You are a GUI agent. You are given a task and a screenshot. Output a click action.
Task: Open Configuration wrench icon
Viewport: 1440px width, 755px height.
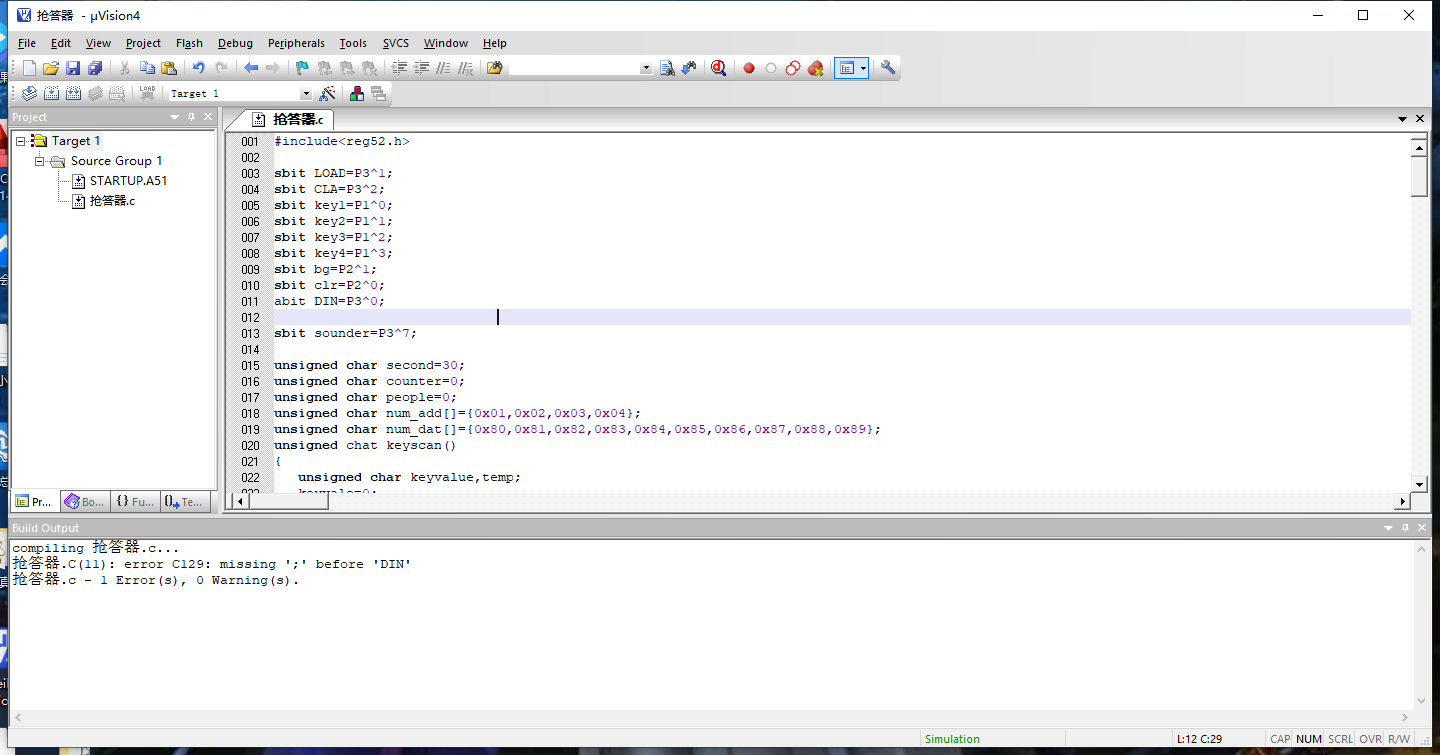click(888, 68)
